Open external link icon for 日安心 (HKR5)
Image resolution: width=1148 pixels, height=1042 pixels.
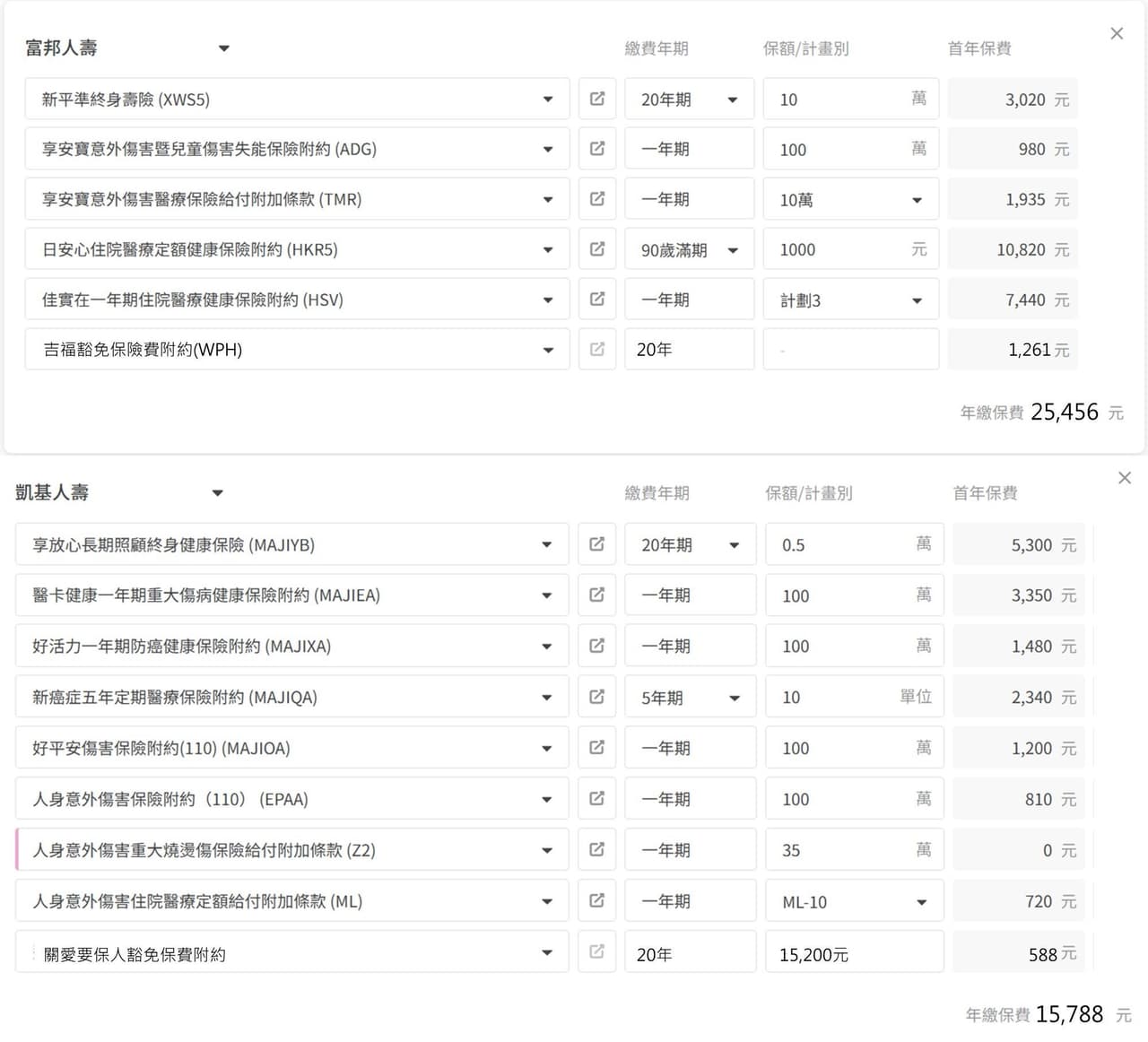[597, 249]
